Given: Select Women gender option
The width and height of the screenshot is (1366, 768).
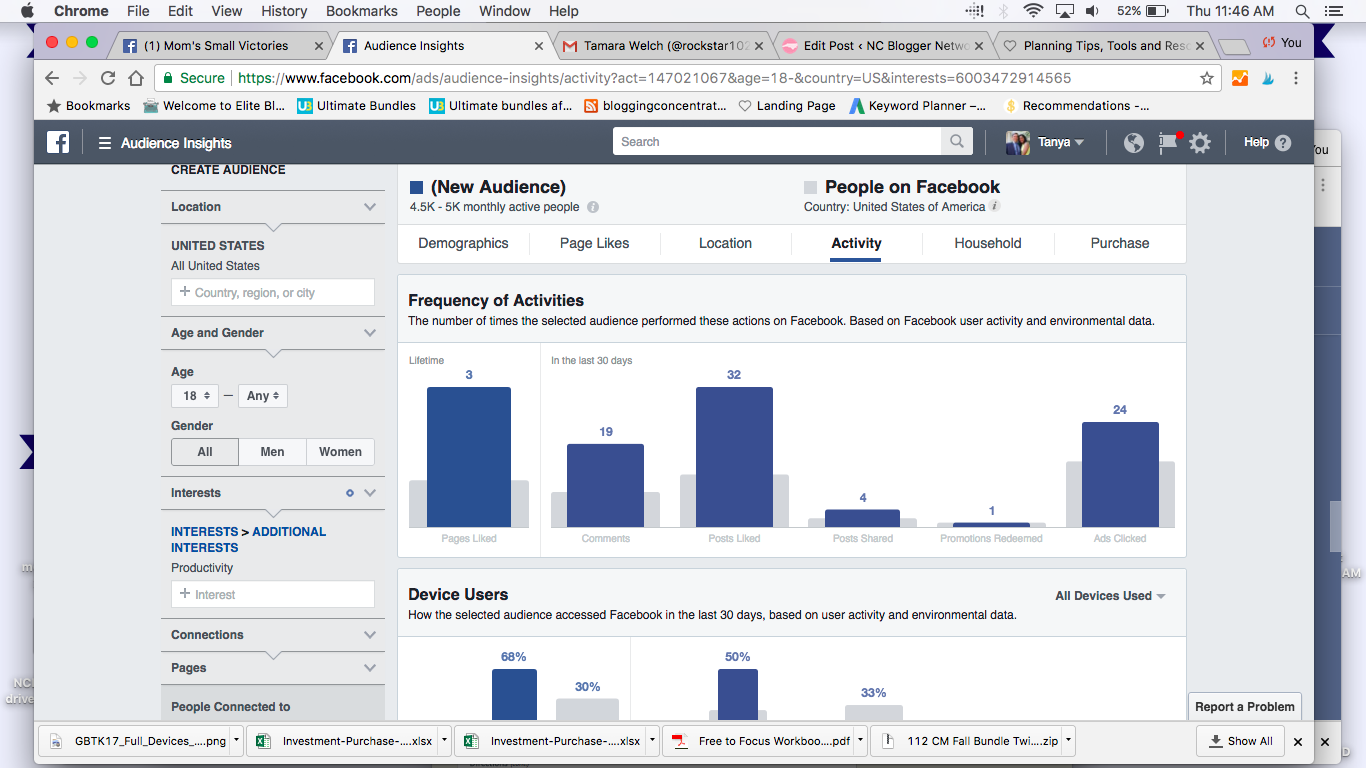Looking at the screenshot, I should 340,452.
